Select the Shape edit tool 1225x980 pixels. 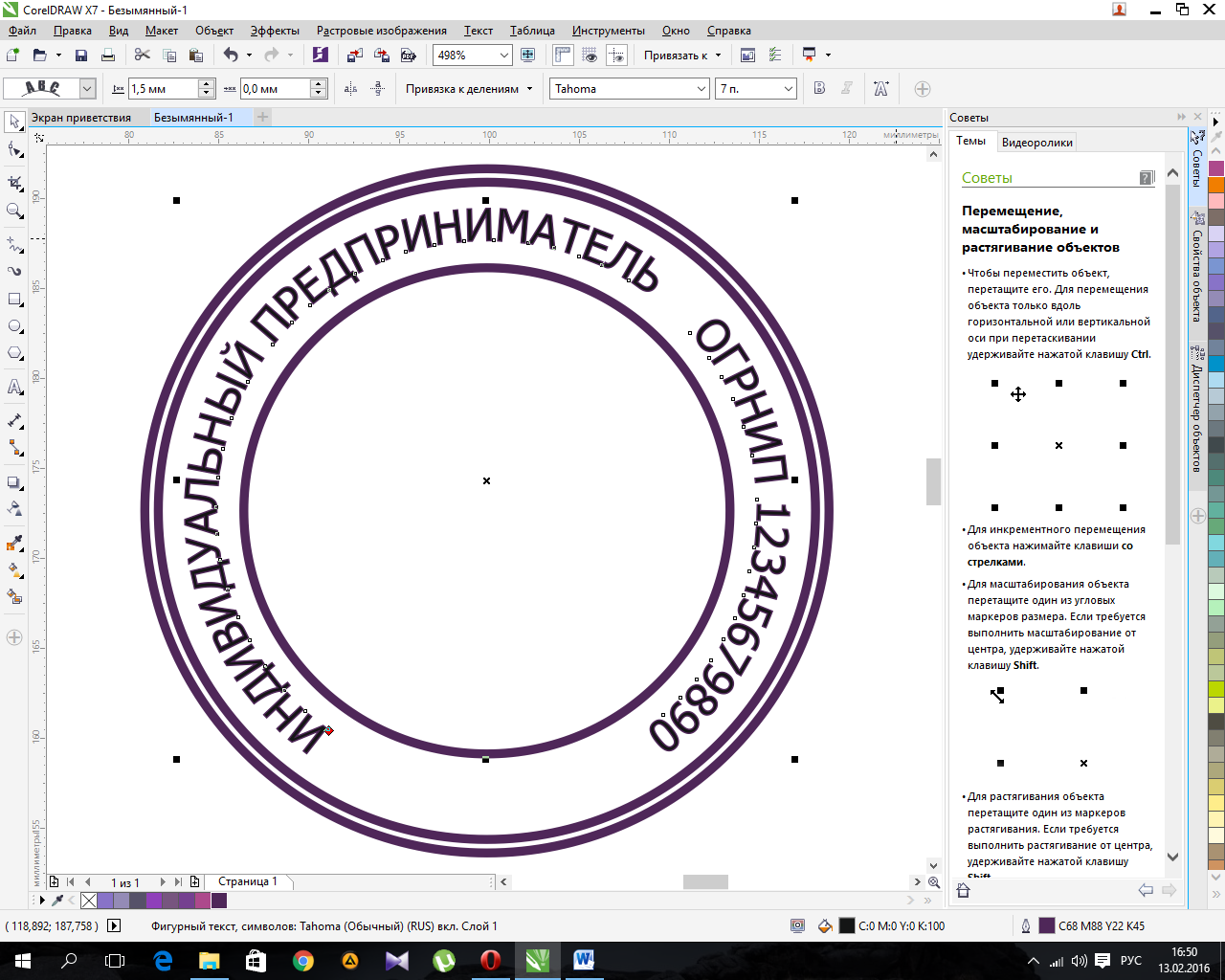(x=14, y=150)
